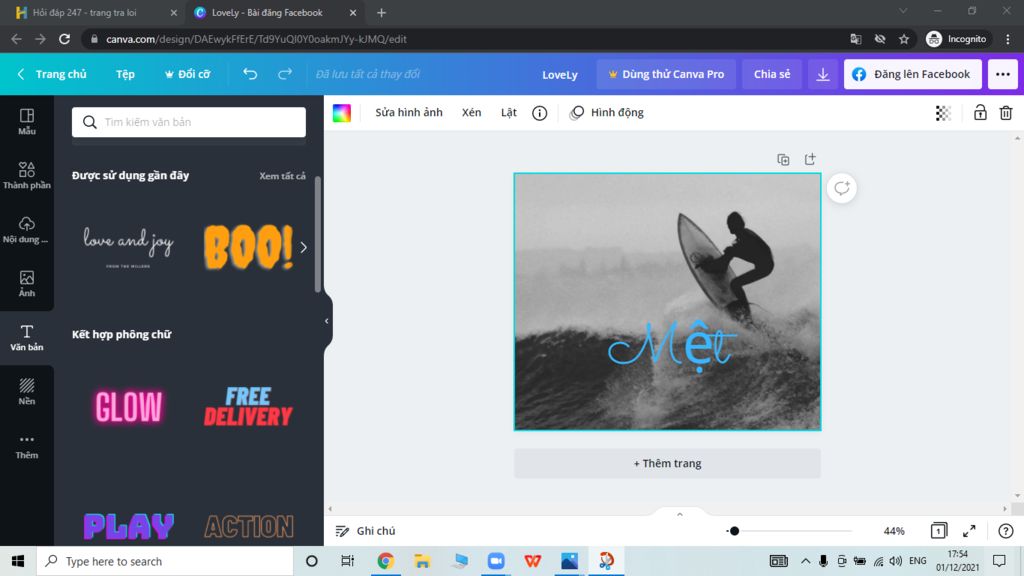Screen dimensions: 1024x576
Task: Open the Mẫu templates panel
Action: (x=27, y=121)
